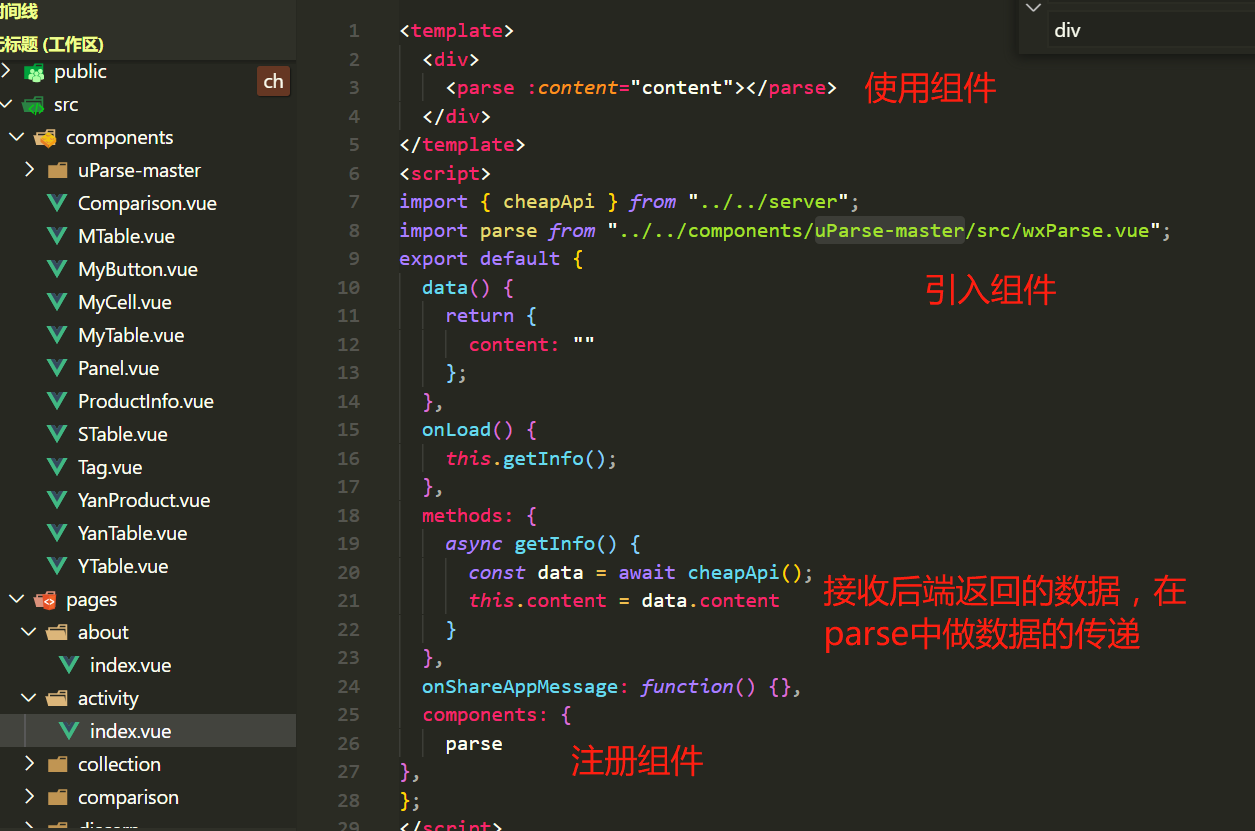Expand the uParse-master folder
Image resolution: width=1255 pixels, height=831 pixels.
[30, 170]
